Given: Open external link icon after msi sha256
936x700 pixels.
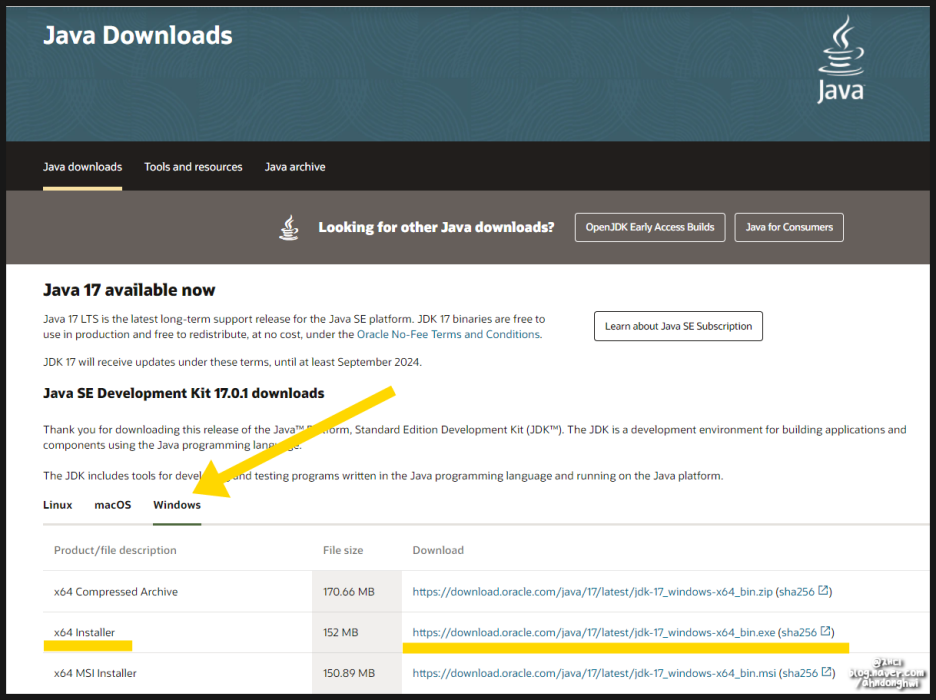Looking at the screenshot, I should (x=827, y=672).
